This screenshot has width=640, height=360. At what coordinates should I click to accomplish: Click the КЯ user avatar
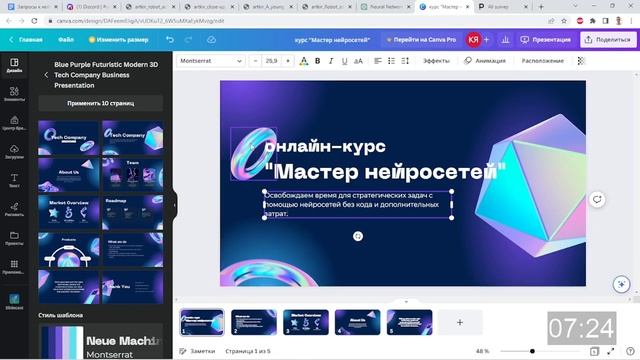click(x=473, y=40)
